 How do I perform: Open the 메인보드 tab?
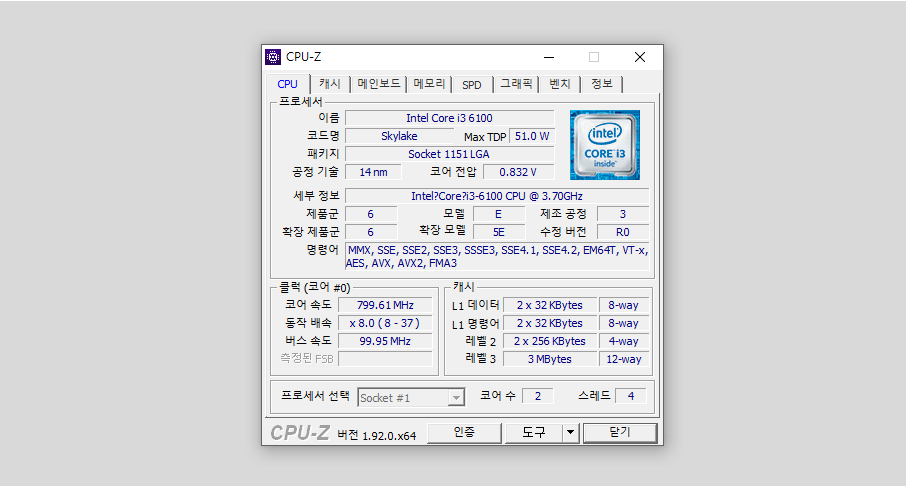click(379, 84)
